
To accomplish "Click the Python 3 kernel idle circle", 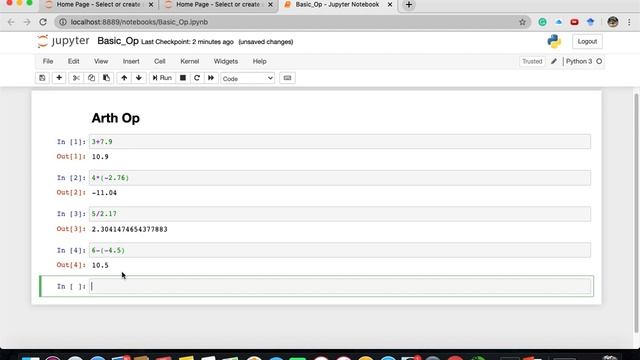I will coord(599,61).
